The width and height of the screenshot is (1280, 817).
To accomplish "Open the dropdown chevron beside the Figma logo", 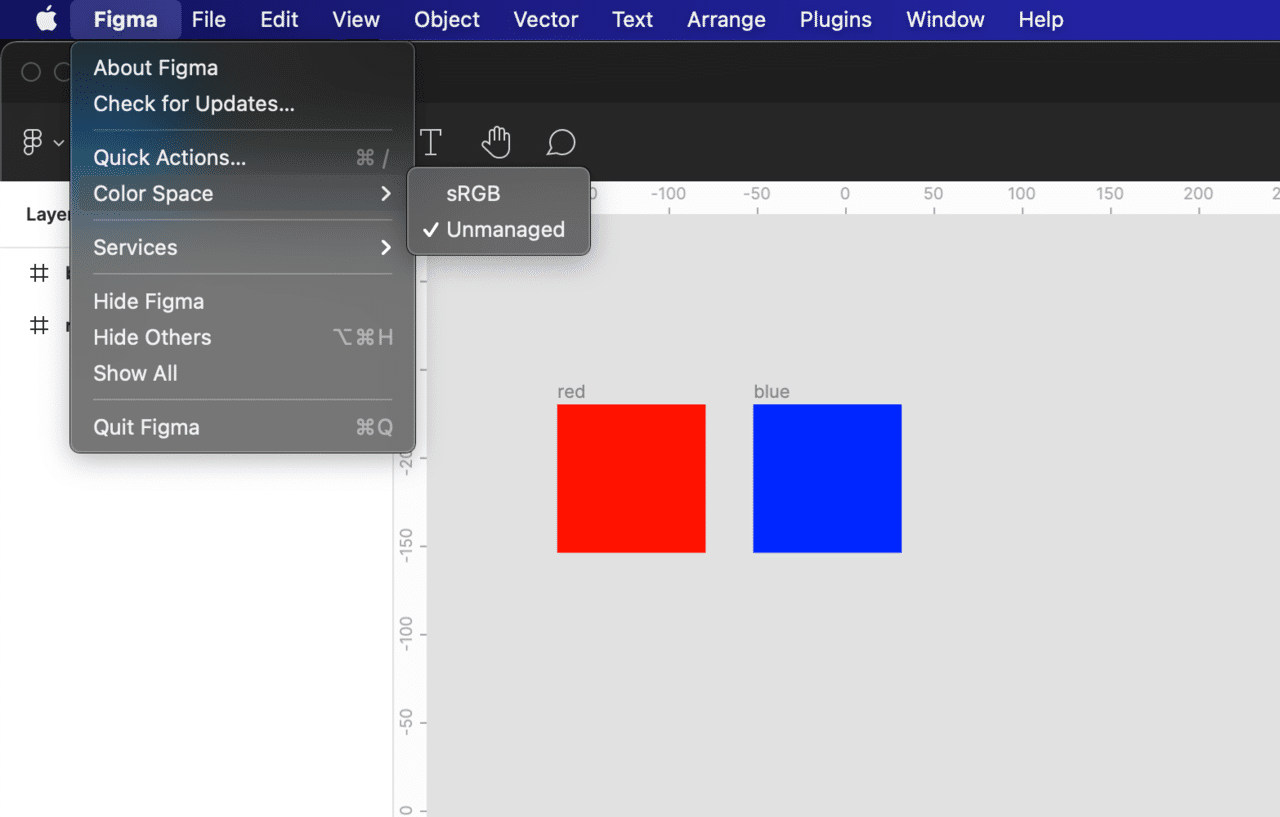I will [x=59, y=144].
